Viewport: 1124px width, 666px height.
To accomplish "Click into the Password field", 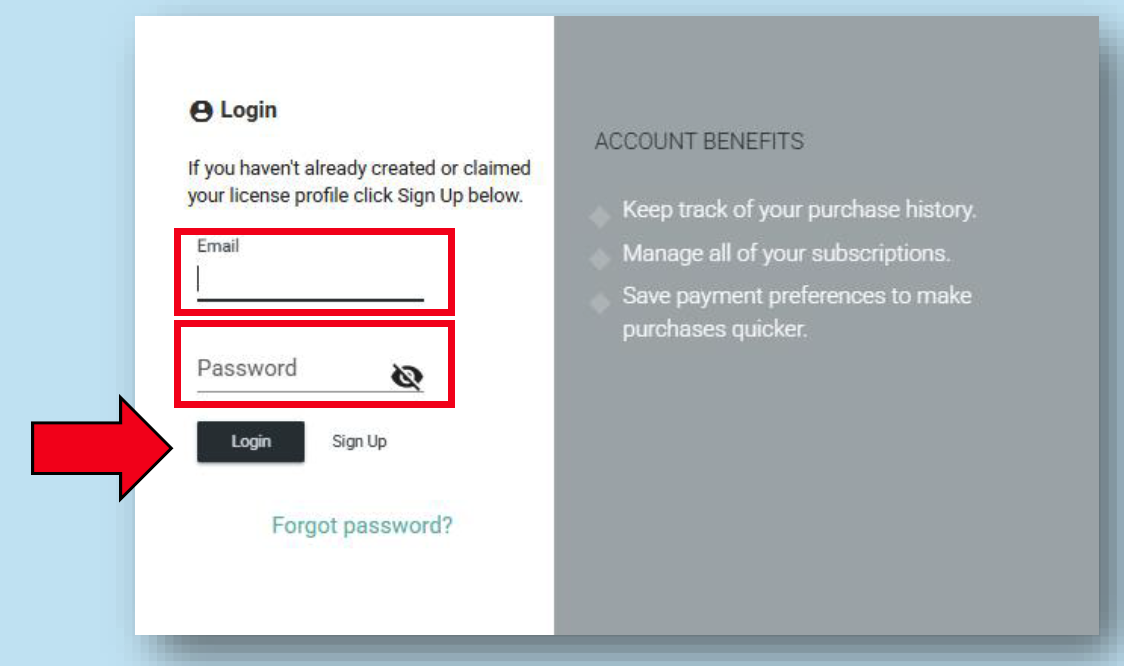I will (x=293, y=368).
